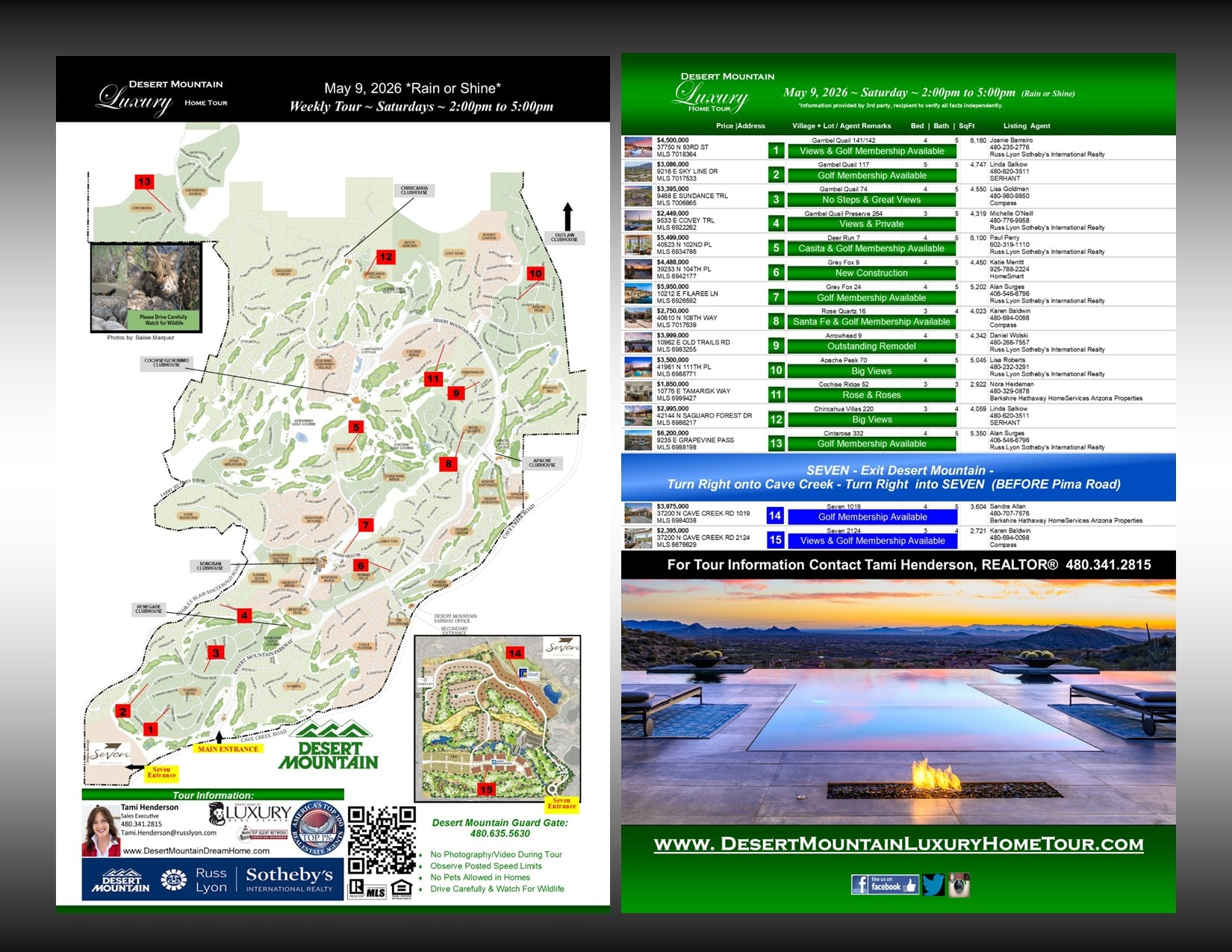Click red map marker 3
This screenshot has height=952, width=1232.
coord(216,653)
